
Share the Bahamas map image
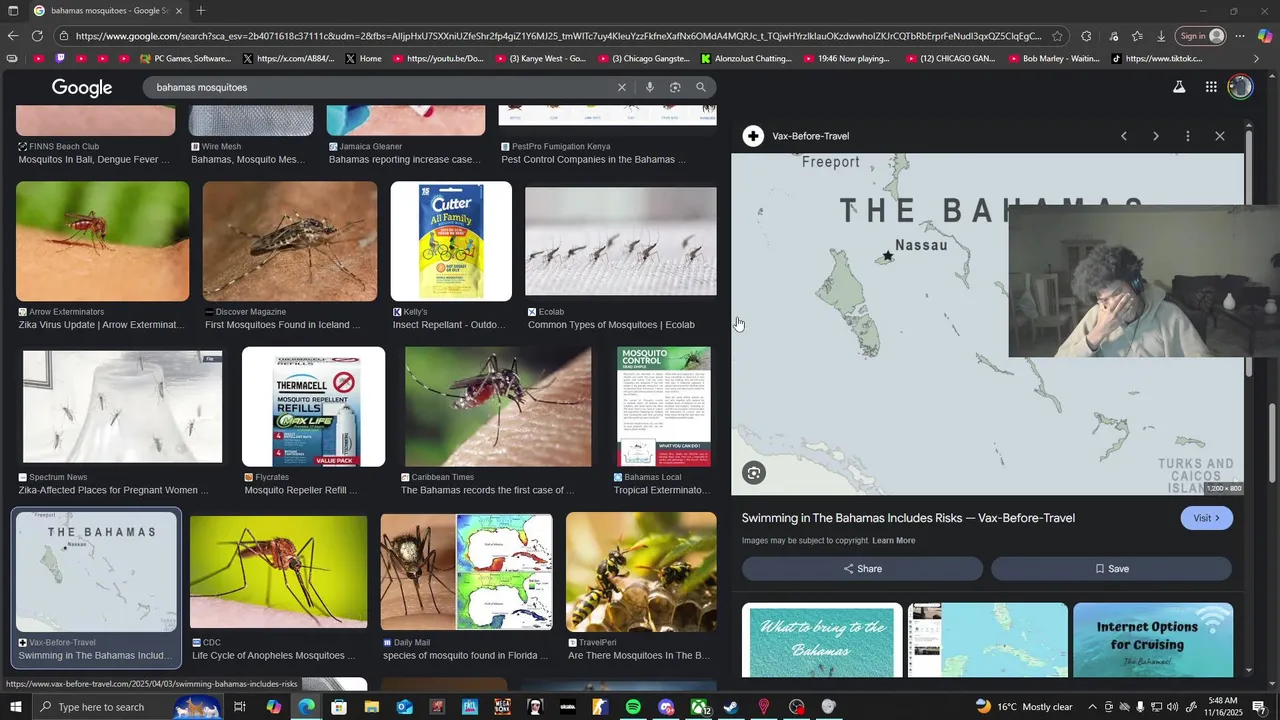click(x=862, y=569)
